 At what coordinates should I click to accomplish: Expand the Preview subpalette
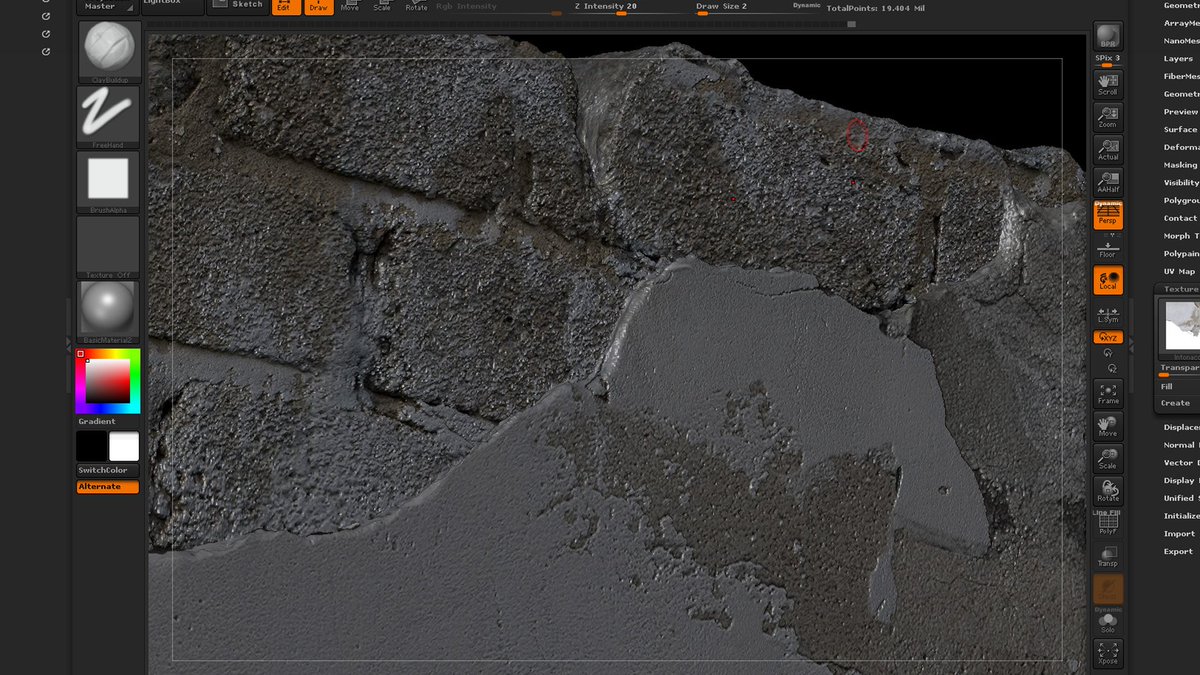pos(1180,112)
